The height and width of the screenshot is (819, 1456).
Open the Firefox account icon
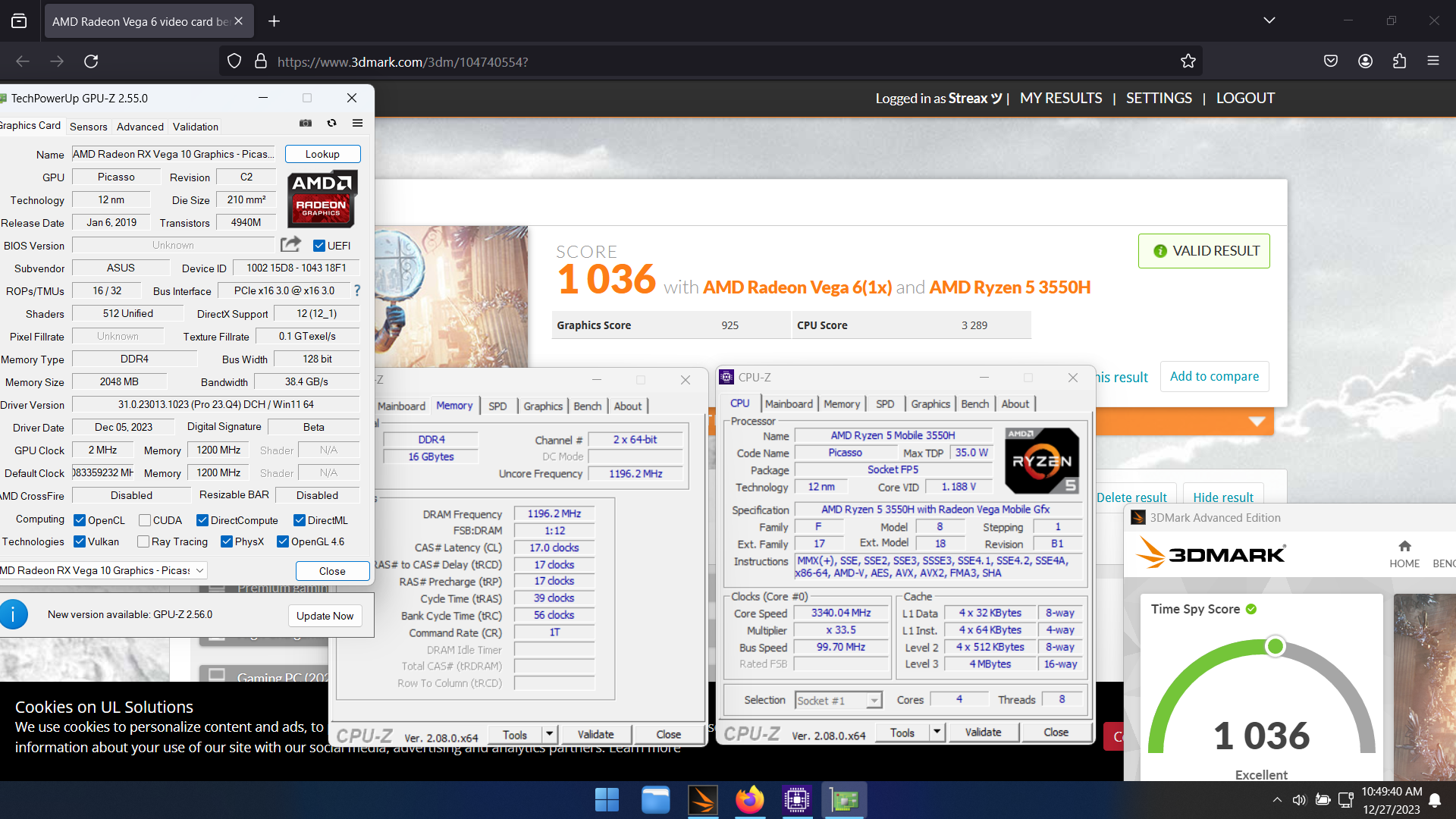point(1365,61)
